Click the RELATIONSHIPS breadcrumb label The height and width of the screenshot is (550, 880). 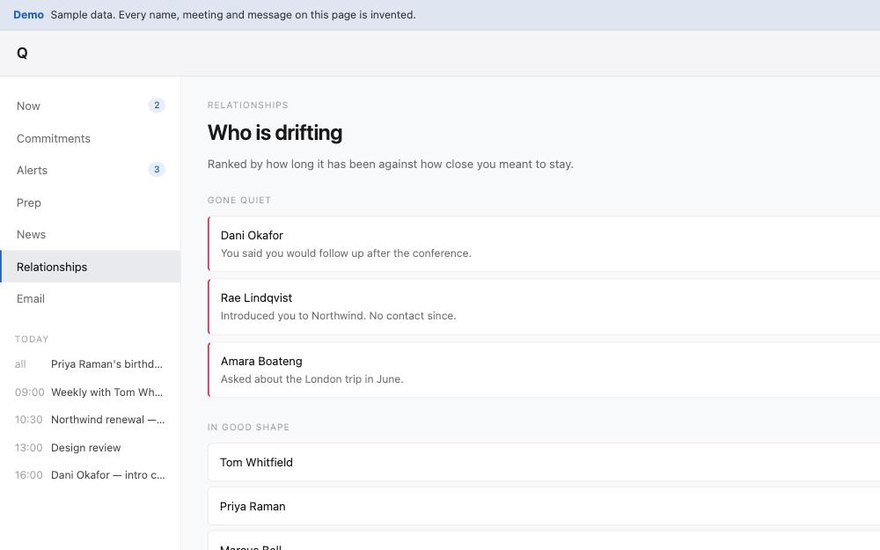248,105
